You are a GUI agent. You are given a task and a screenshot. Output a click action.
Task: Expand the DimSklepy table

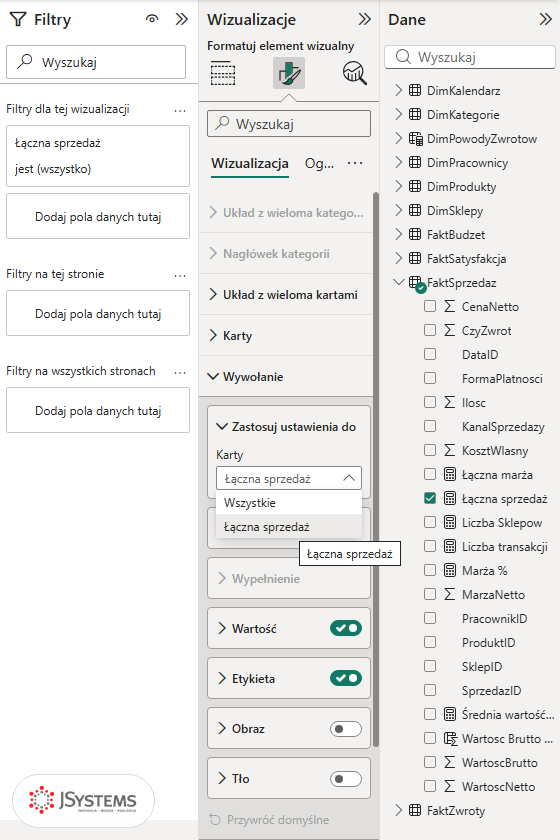pos(398,211)
